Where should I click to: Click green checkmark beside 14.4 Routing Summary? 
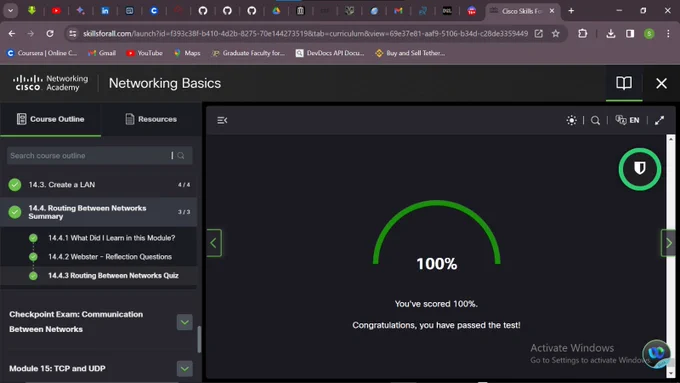(x=15, y=212)
